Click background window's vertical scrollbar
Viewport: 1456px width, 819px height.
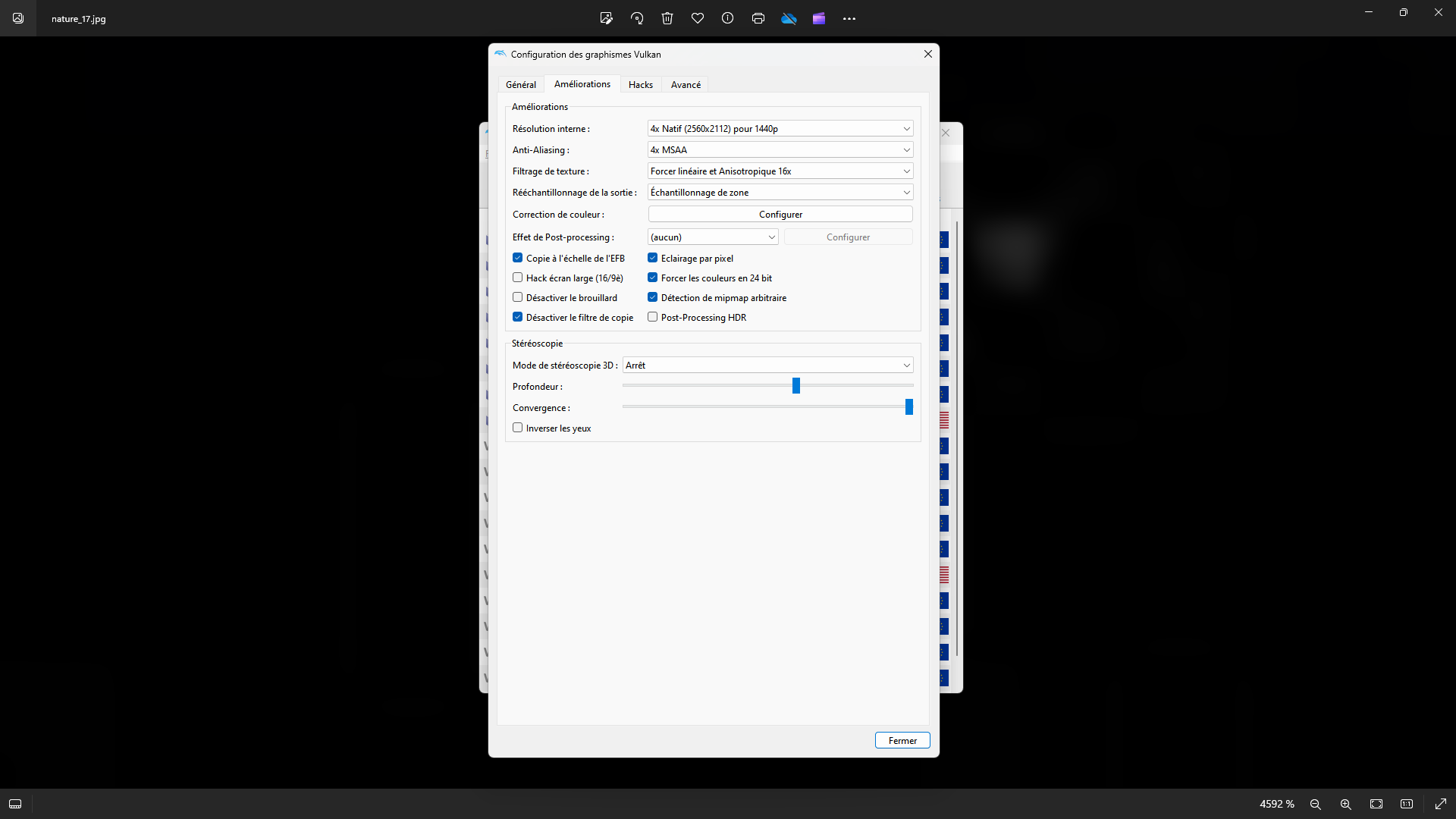957,438
